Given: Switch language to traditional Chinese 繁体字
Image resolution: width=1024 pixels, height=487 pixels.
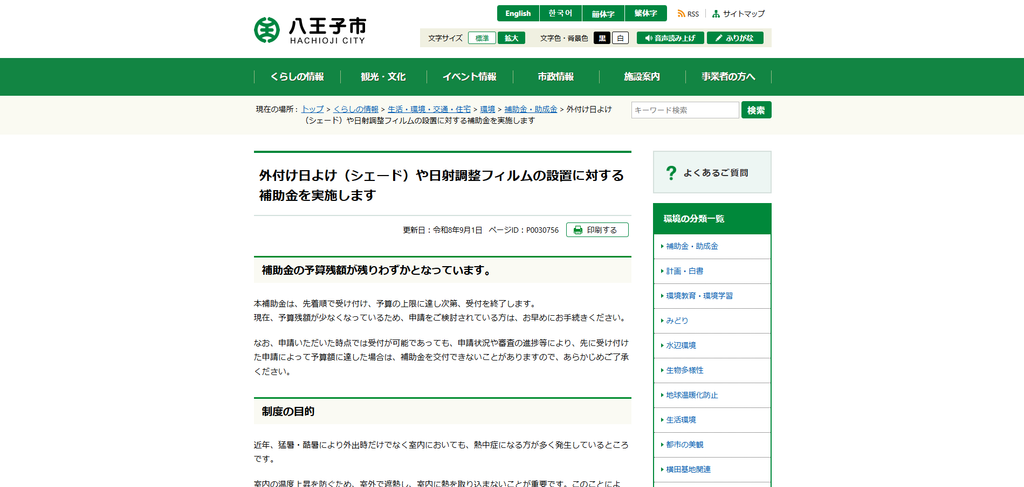Looking at the screenshot, I should 645,14.
